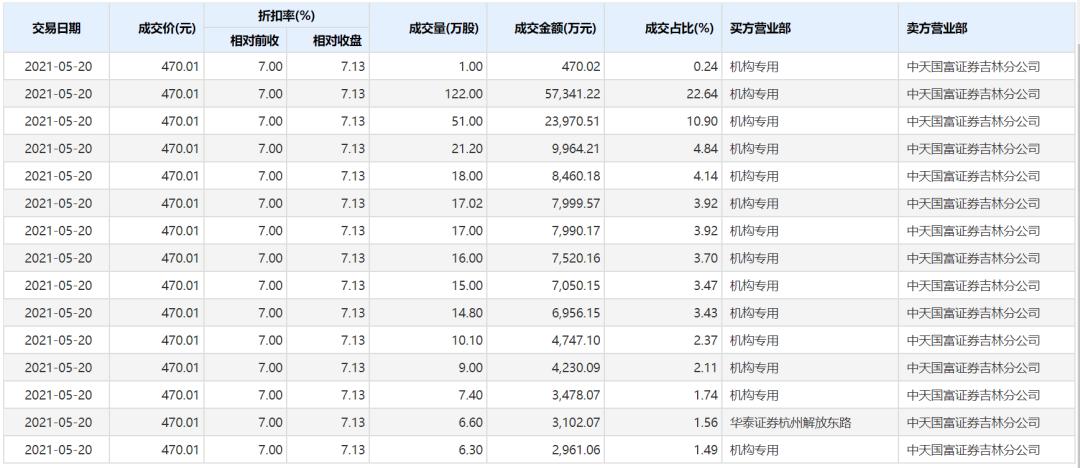Select the 6,956.15 amount cell
This screenshot has height=468, width=1080.
point(575,313)
